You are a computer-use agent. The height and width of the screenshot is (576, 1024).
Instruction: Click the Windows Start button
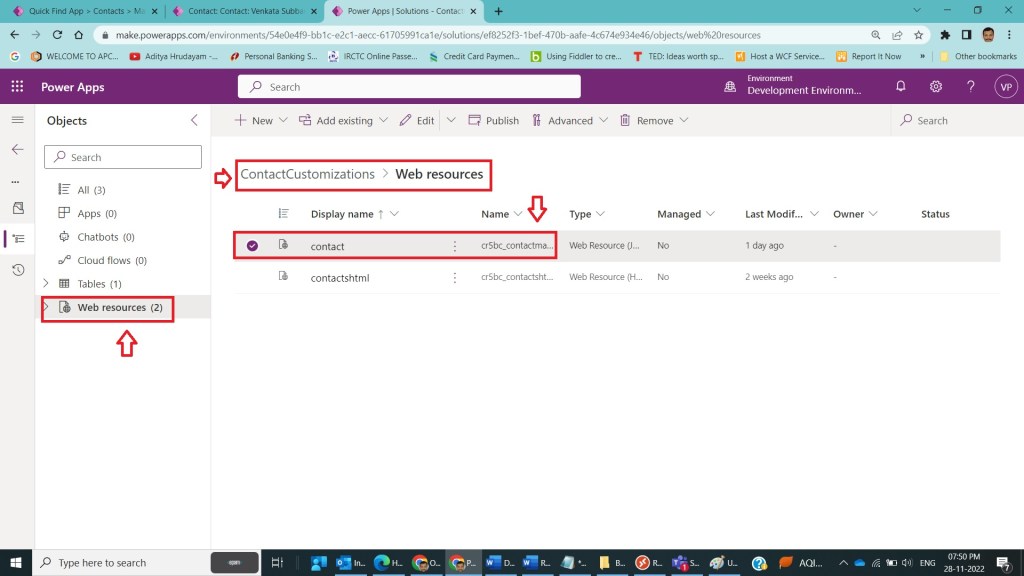point(16,562)
